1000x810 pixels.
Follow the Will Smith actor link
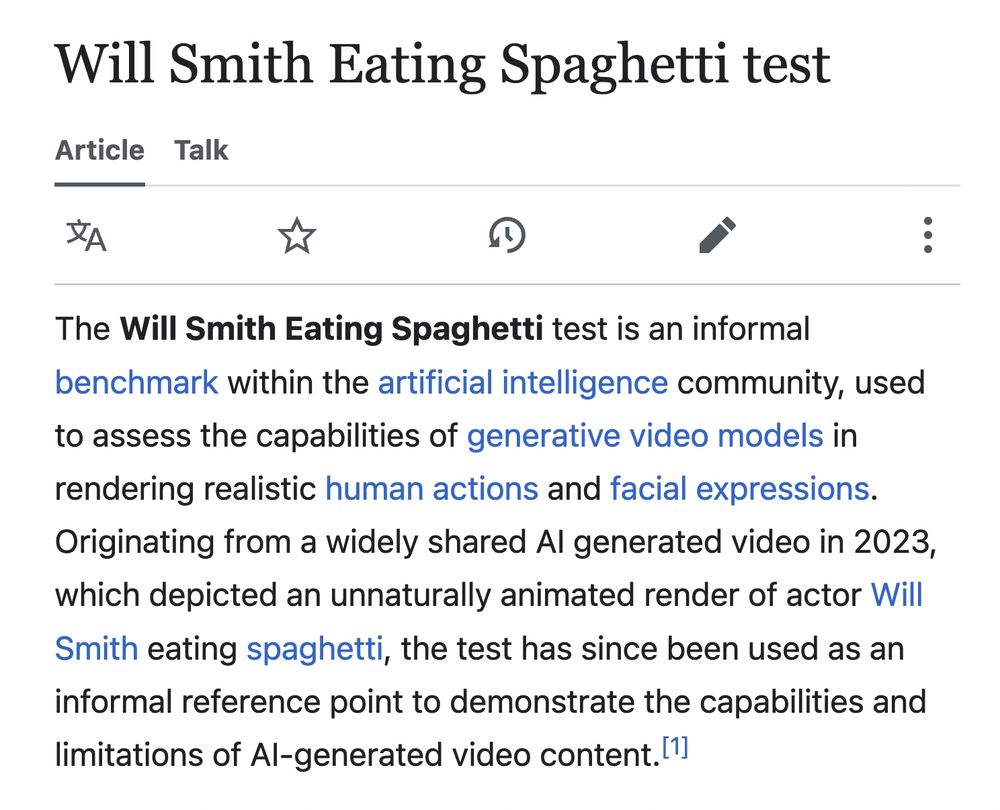pos(897,596)
